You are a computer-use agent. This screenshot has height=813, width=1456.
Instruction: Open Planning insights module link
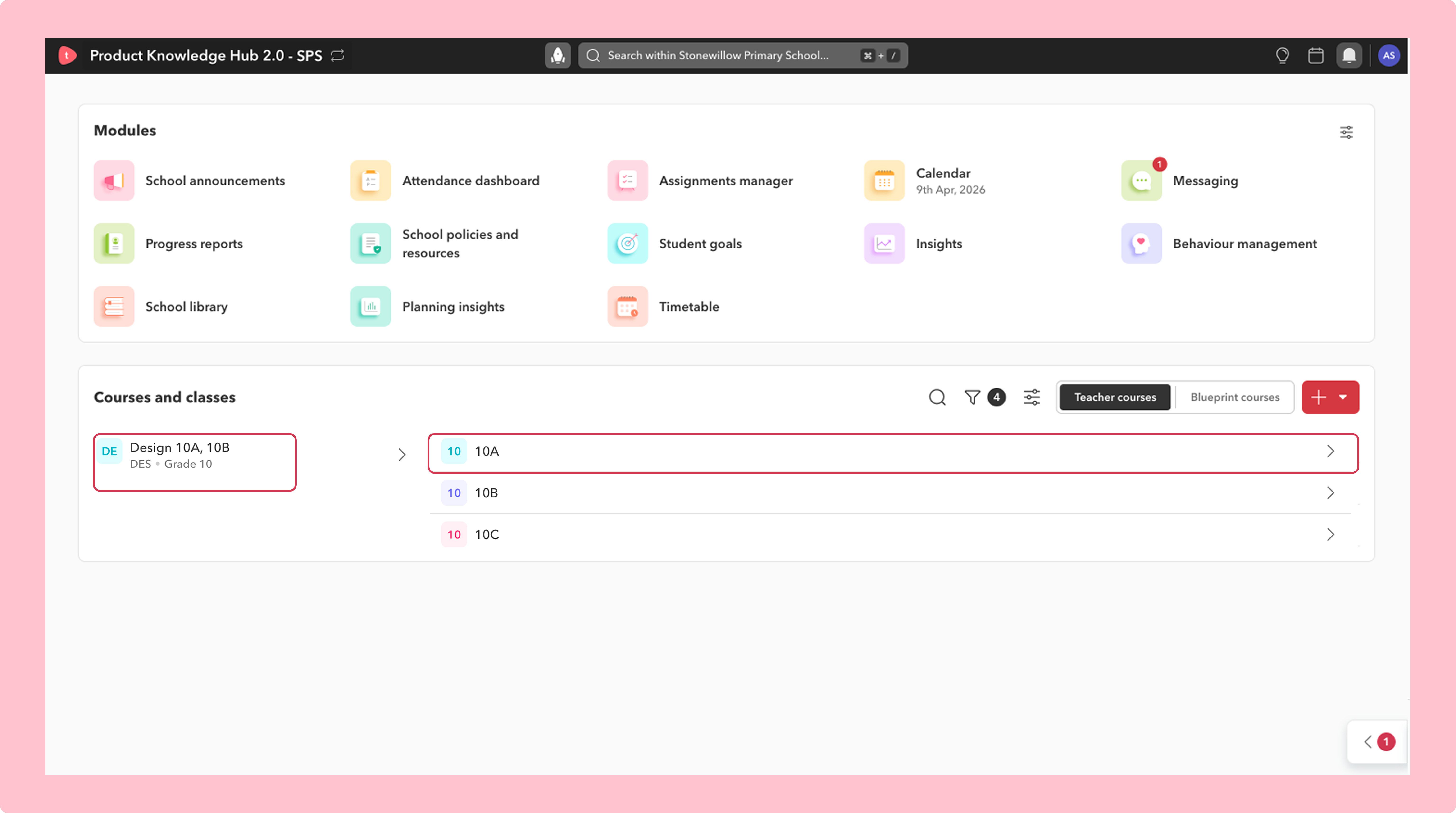(x=453, y=307)
